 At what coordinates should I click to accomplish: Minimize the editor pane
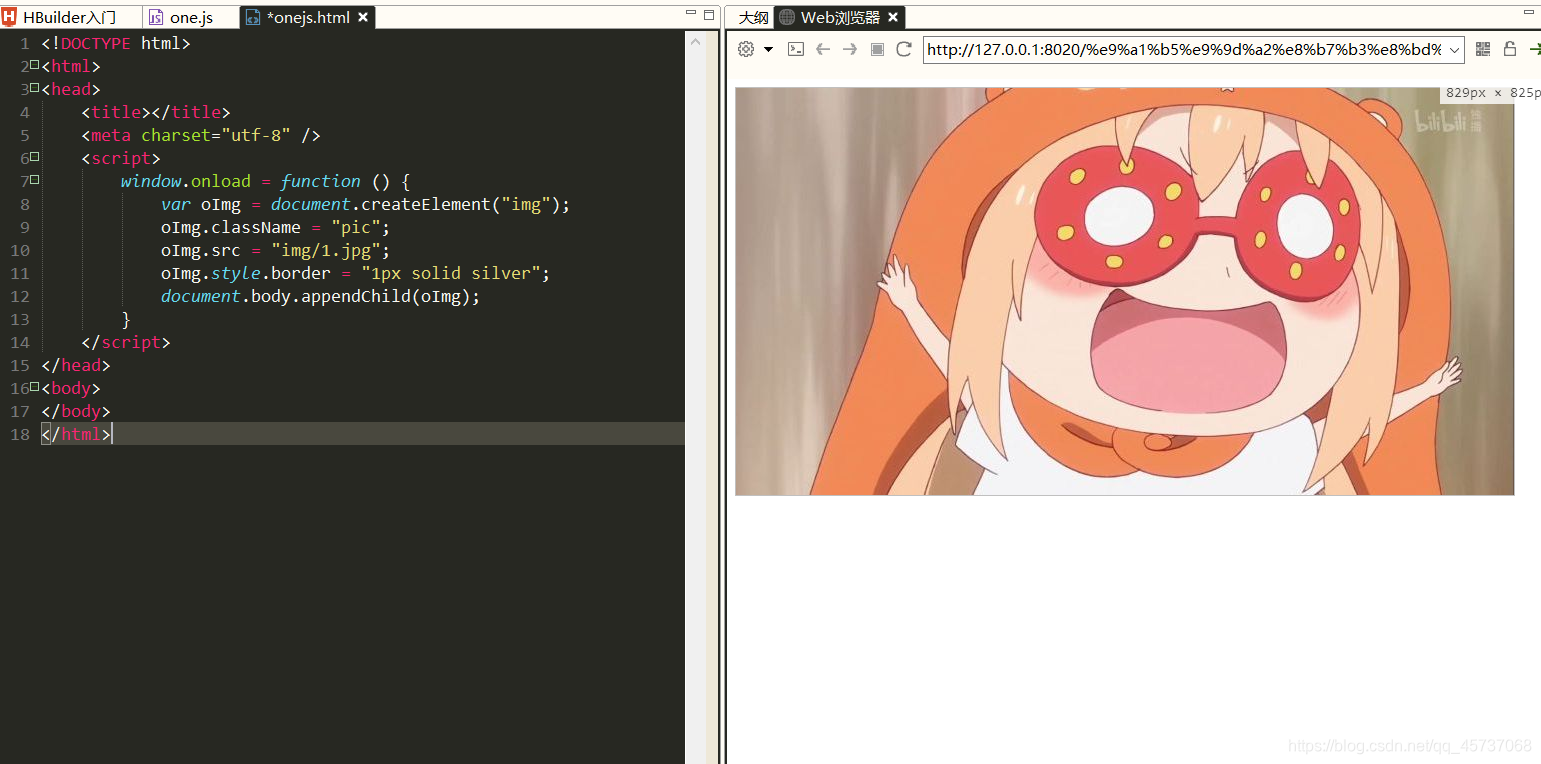[x=691, y=14]
